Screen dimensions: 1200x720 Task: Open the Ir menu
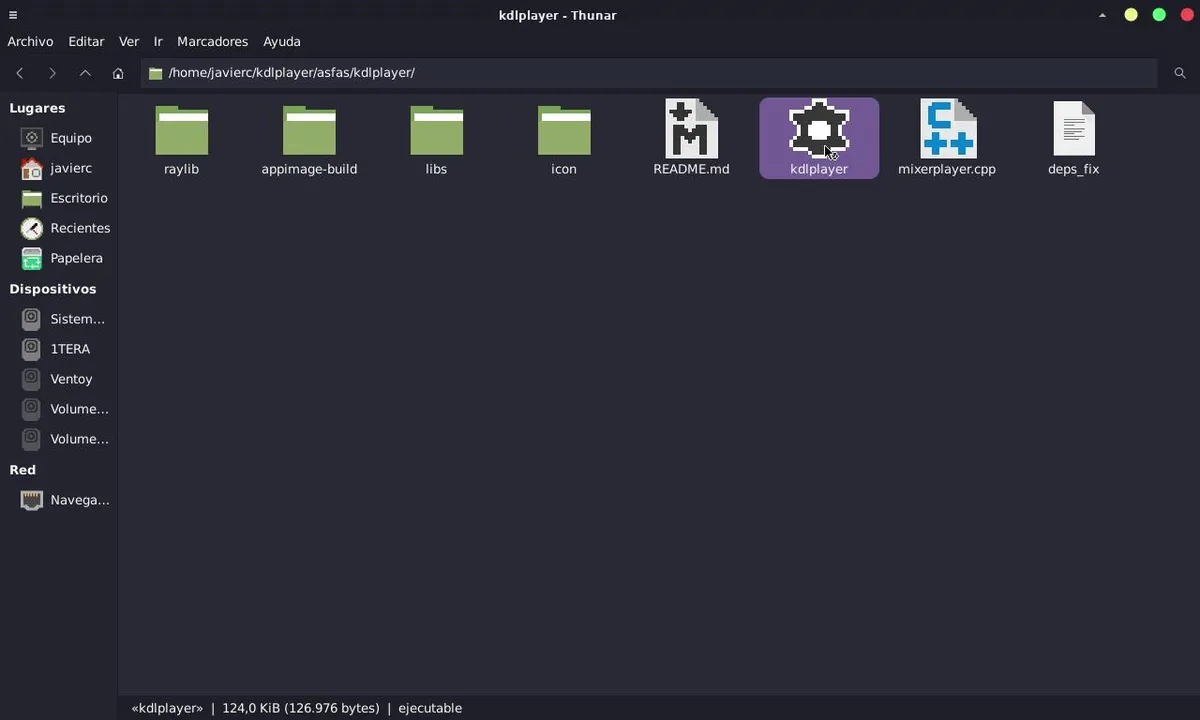tap(158, 41)
